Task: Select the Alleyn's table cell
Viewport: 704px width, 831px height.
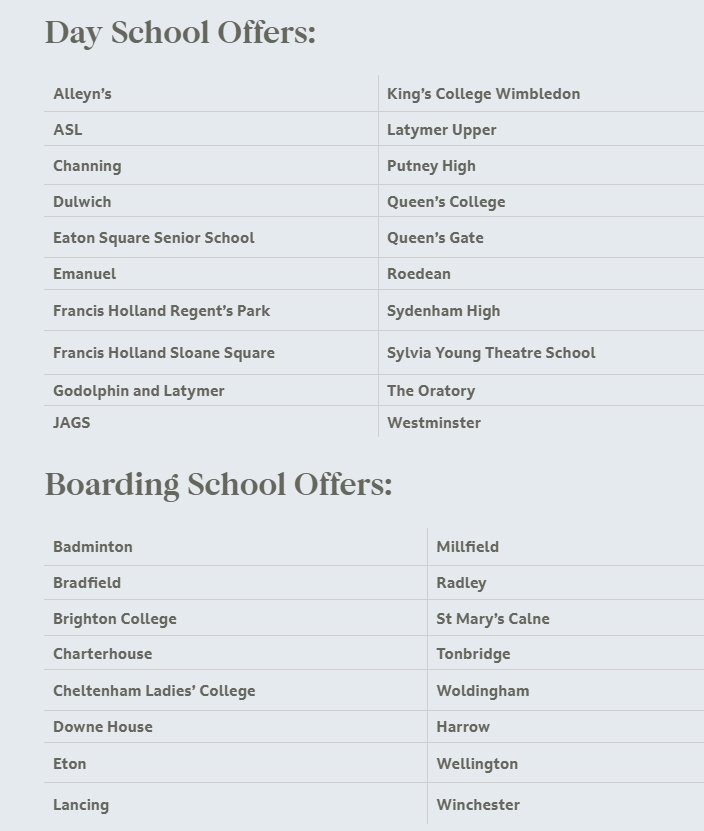Action: [82, 94]
